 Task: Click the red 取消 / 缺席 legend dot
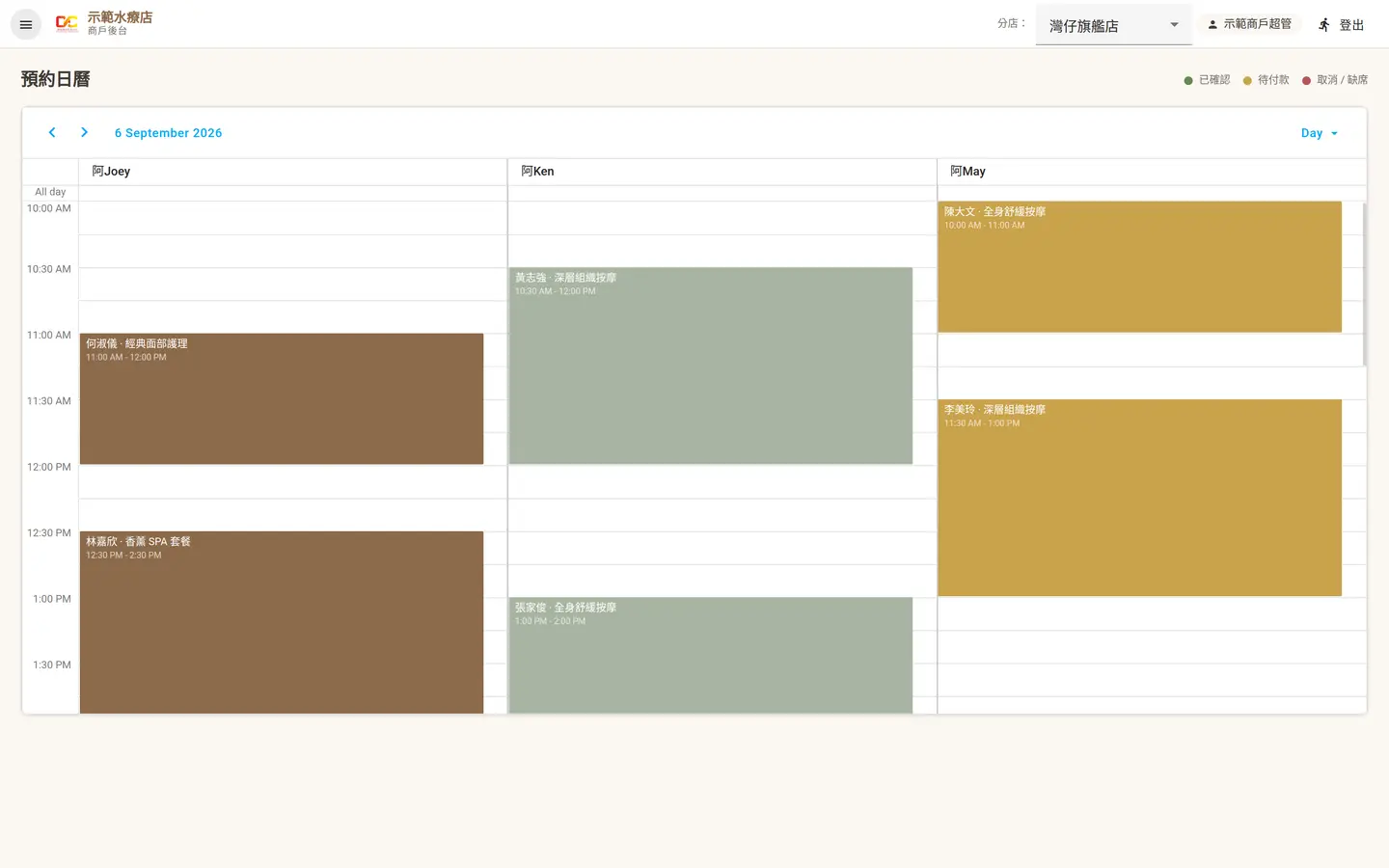click(x=1306, y=80)
